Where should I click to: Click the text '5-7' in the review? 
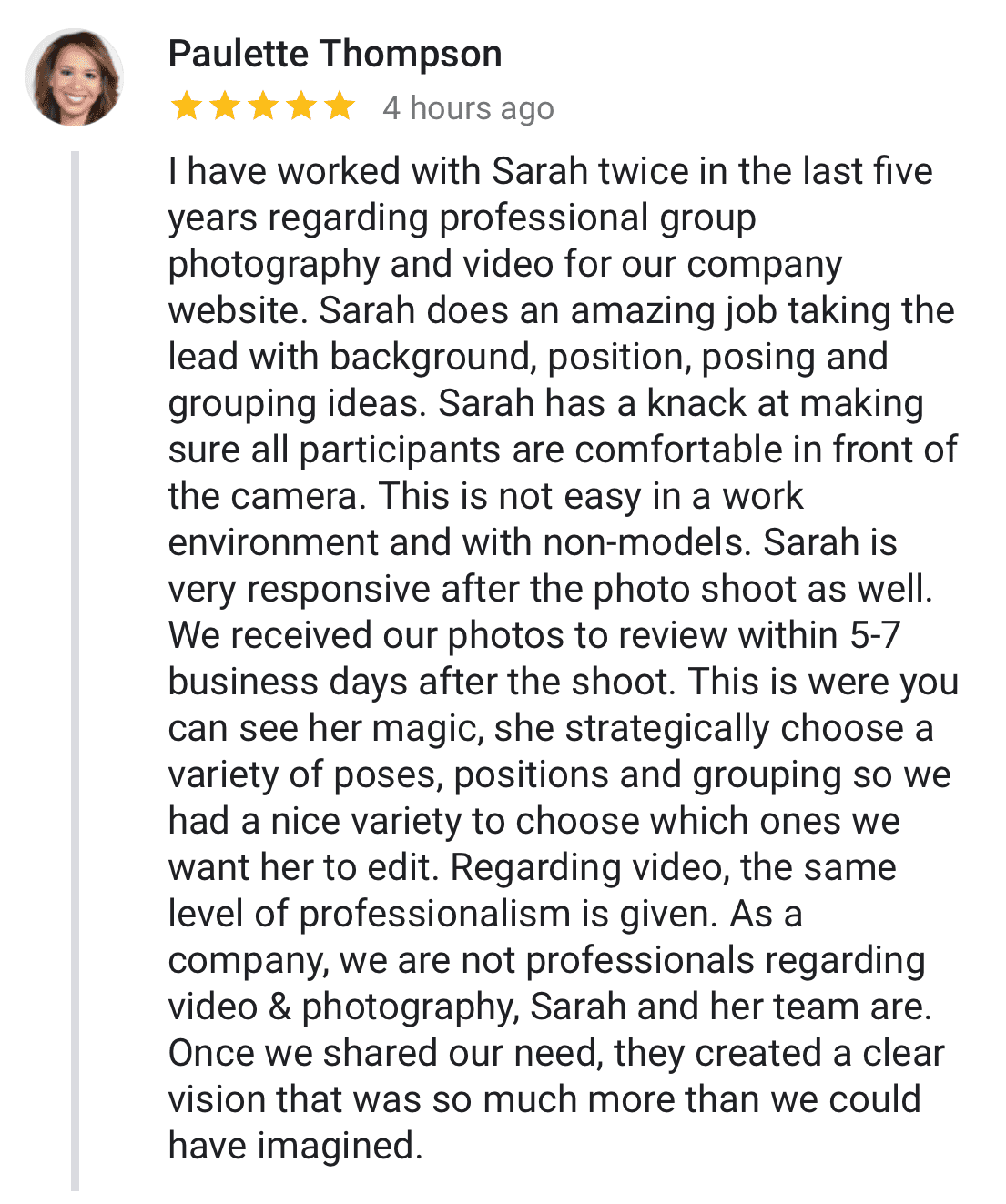pyautogui.click(x=875, y=635)
